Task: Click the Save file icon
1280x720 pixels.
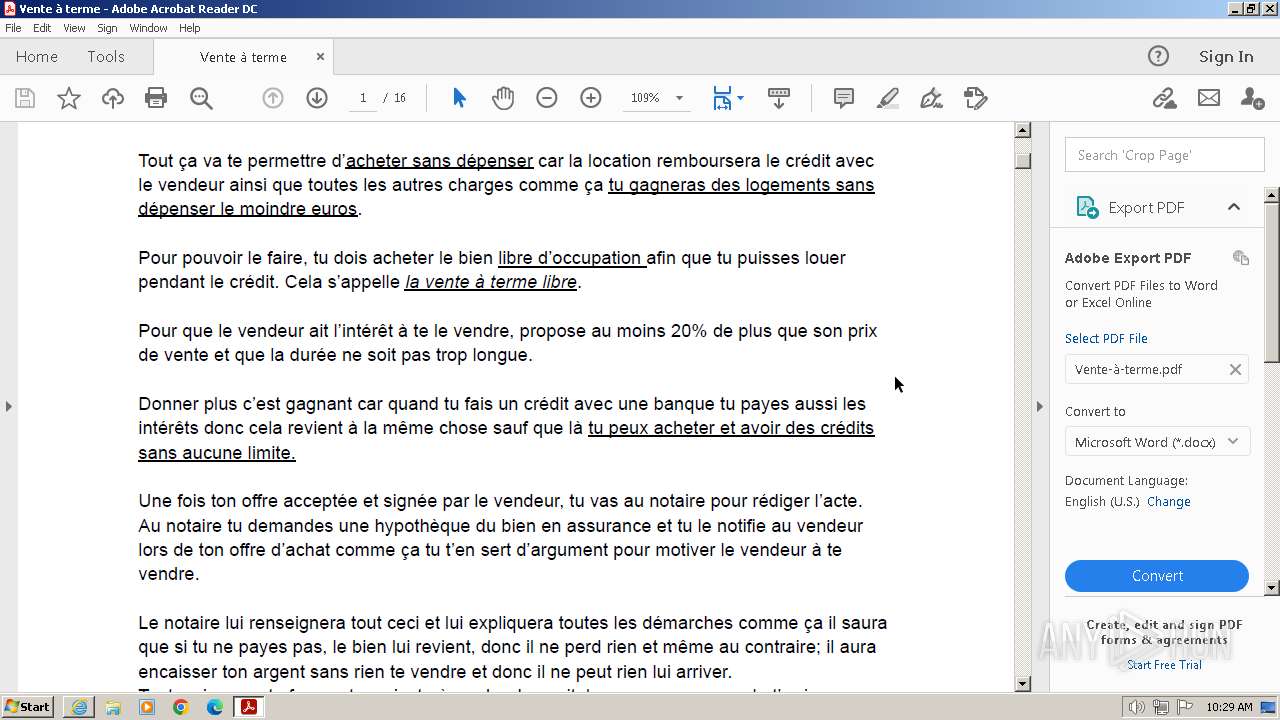Action: click(x=25, y=98)
